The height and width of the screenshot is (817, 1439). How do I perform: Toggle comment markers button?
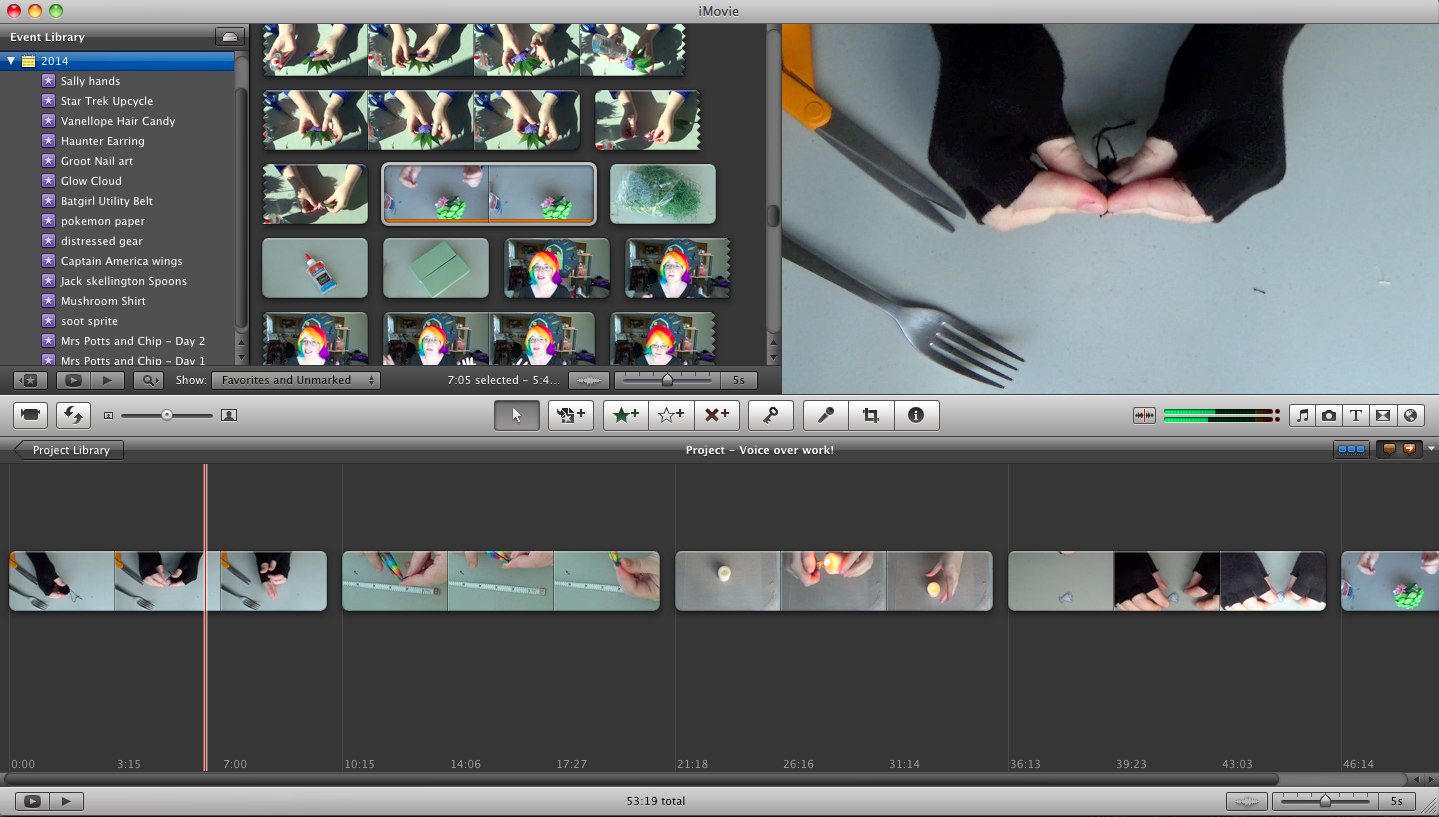tap(1388, 450)
